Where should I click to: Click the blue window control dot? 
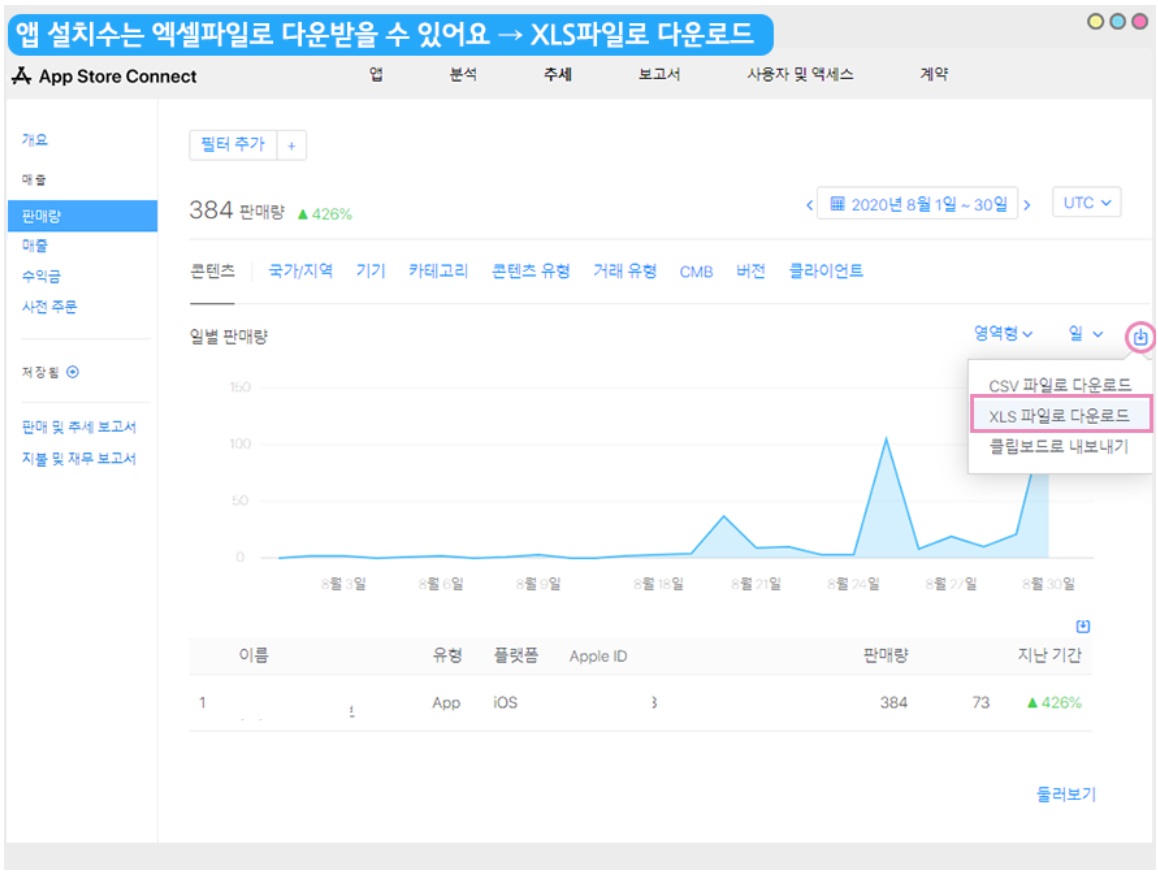[x=1118, y=21]
